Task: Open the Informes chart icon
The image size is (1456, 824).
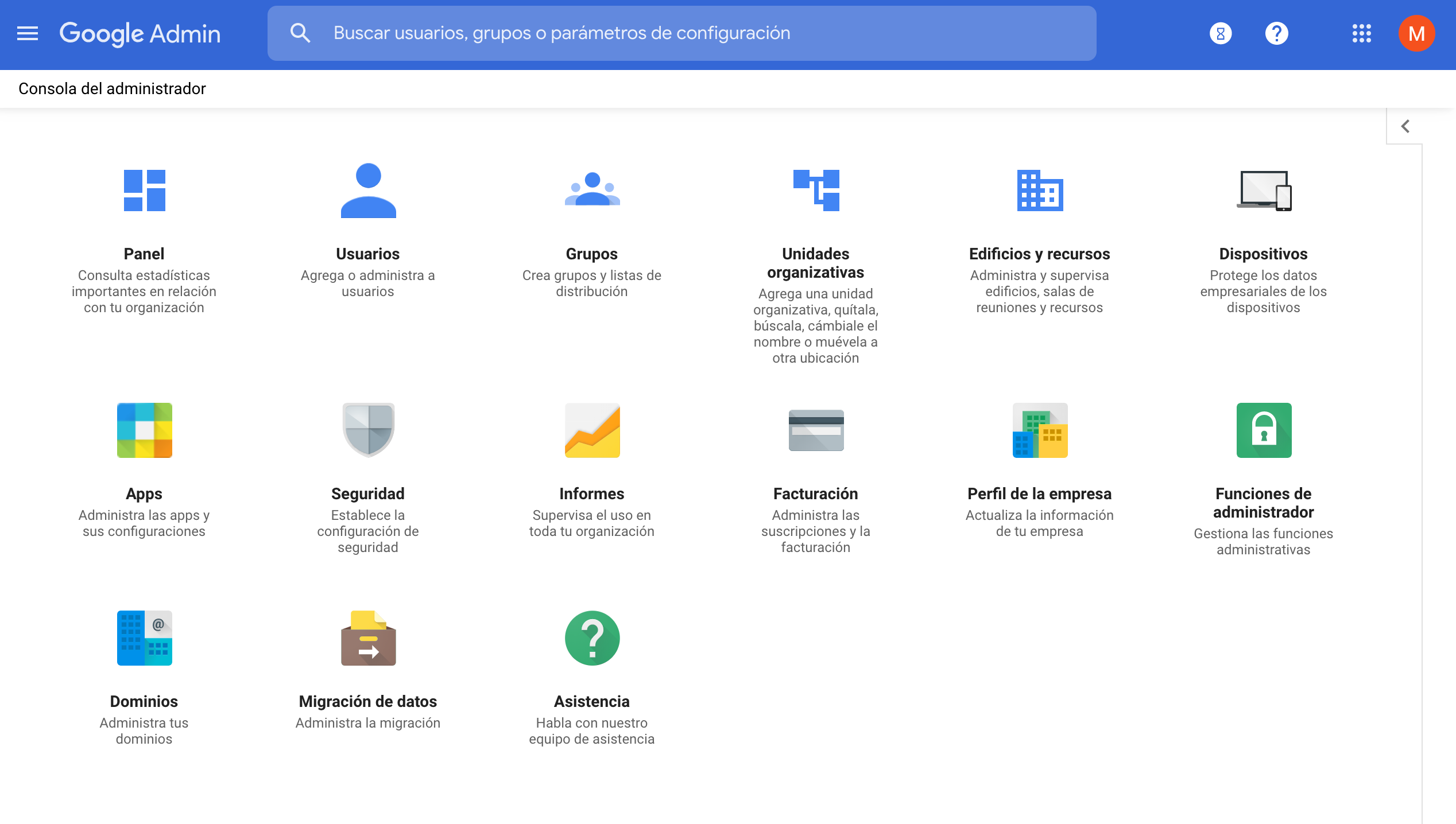Action: pos(592,430)
